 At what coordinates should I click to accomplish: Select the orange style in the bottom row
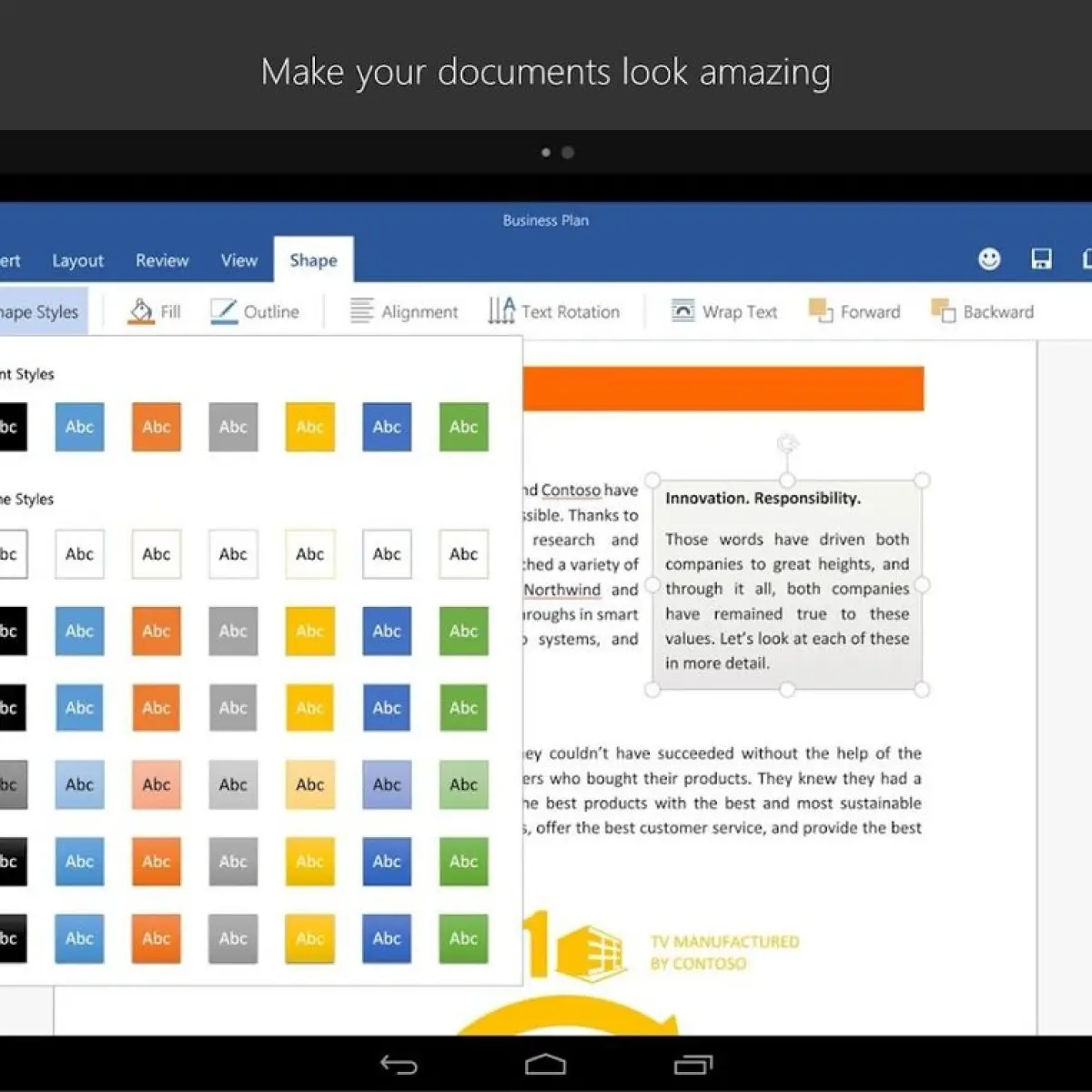click(156, 938)
